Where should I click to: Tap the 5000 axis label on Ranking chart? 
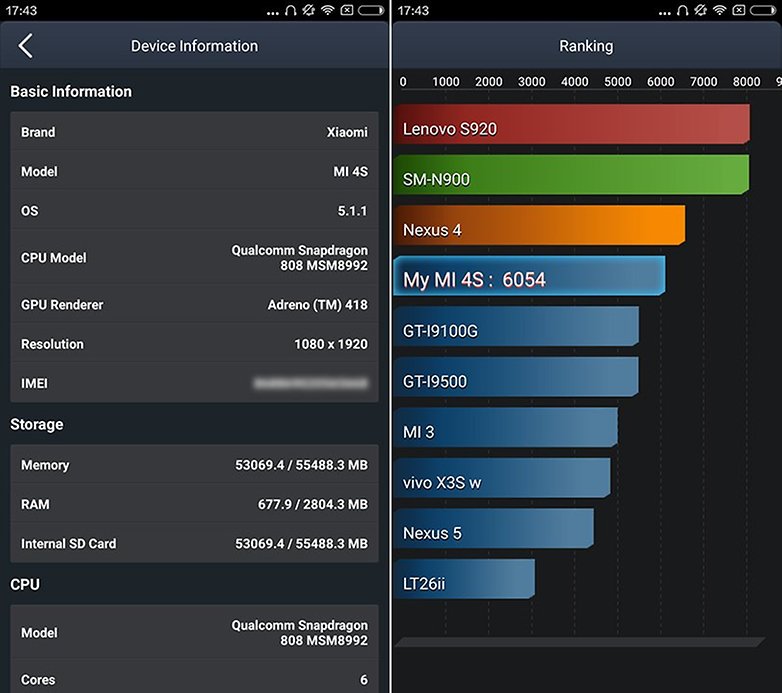[x=617, y=81]
